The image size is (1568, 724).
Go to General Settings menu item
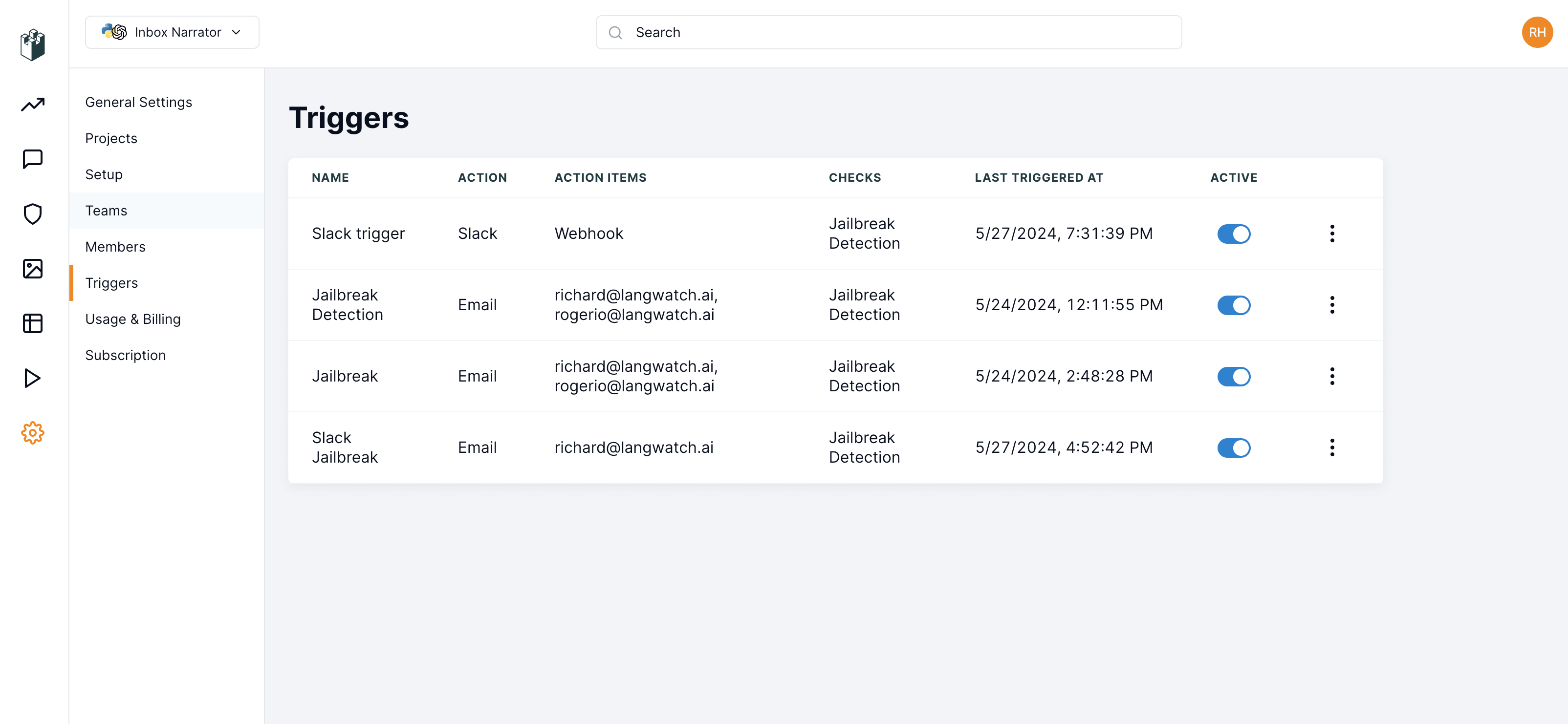point(139,102)
